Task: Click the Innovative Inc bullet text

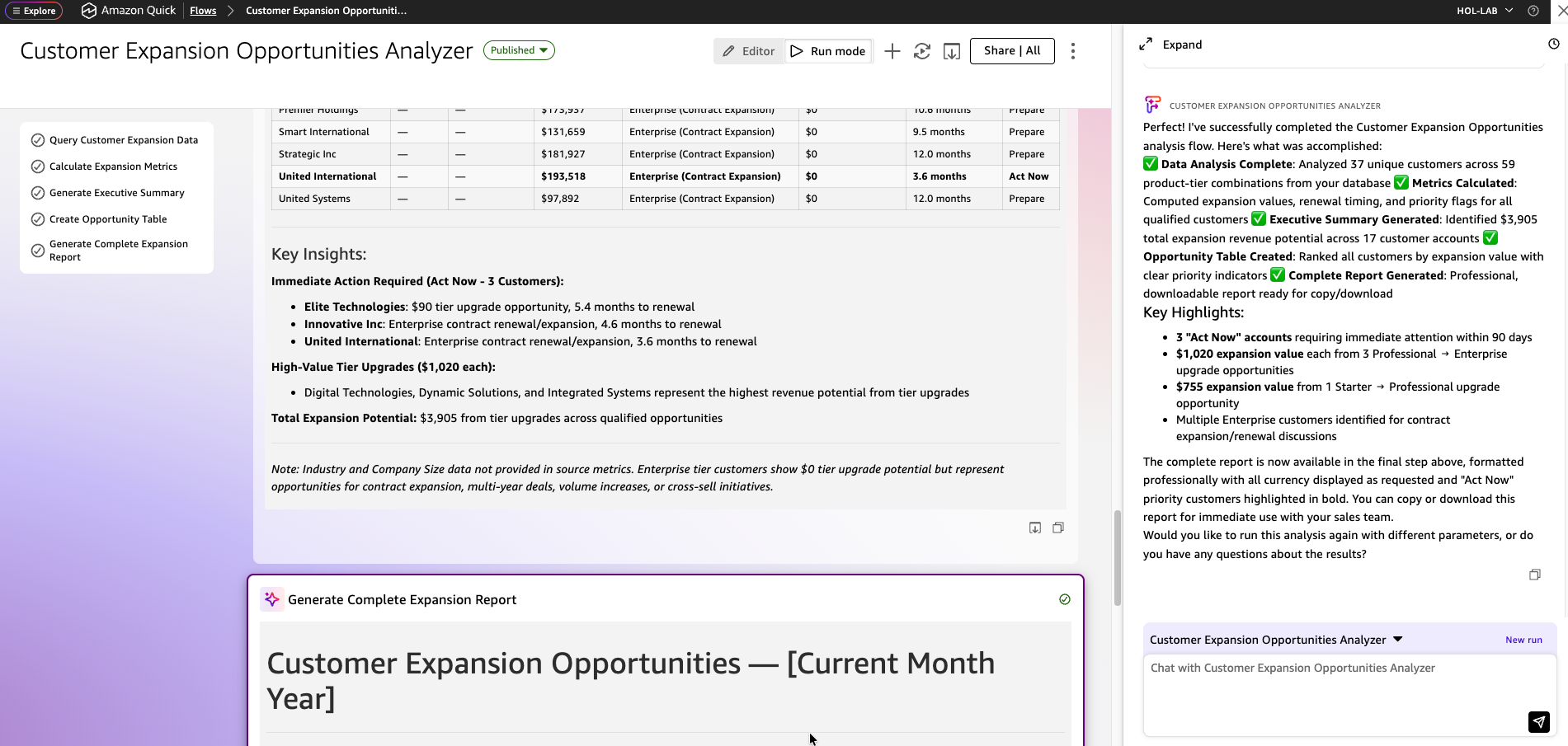Action: click(512, 324)
